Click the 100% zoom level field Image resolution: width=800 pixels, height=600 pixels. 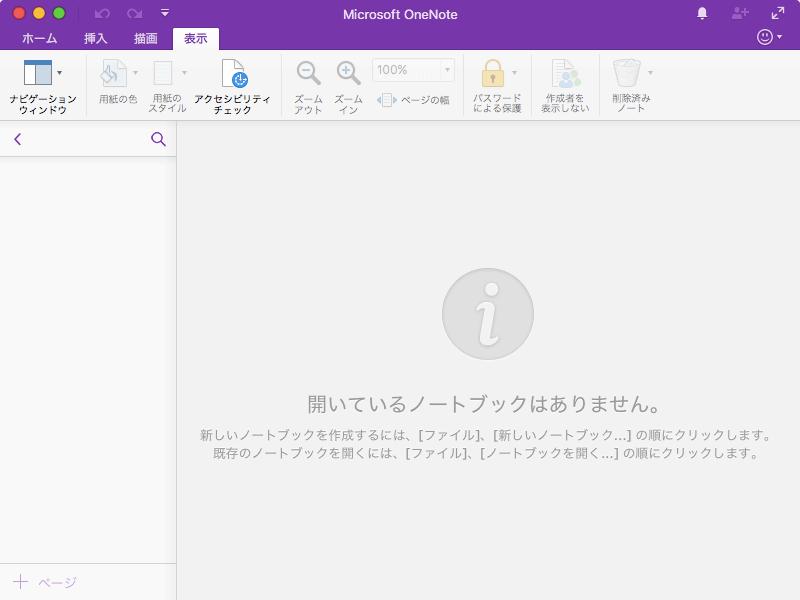pos(407,70)
